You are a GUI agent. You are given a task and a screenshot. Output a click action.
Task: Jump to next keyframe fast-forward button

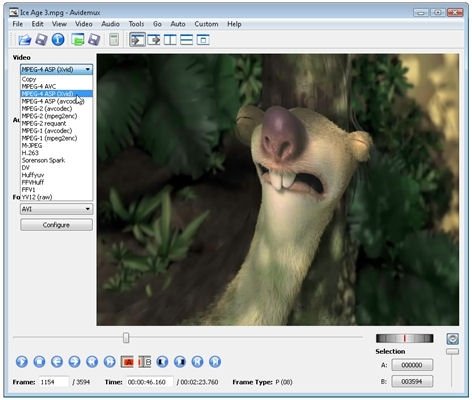coord(110,362)
